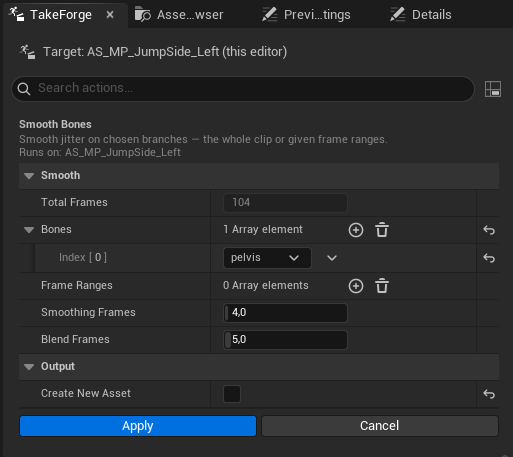Click the Smoothing Frames value slider field

click(285, 313)
